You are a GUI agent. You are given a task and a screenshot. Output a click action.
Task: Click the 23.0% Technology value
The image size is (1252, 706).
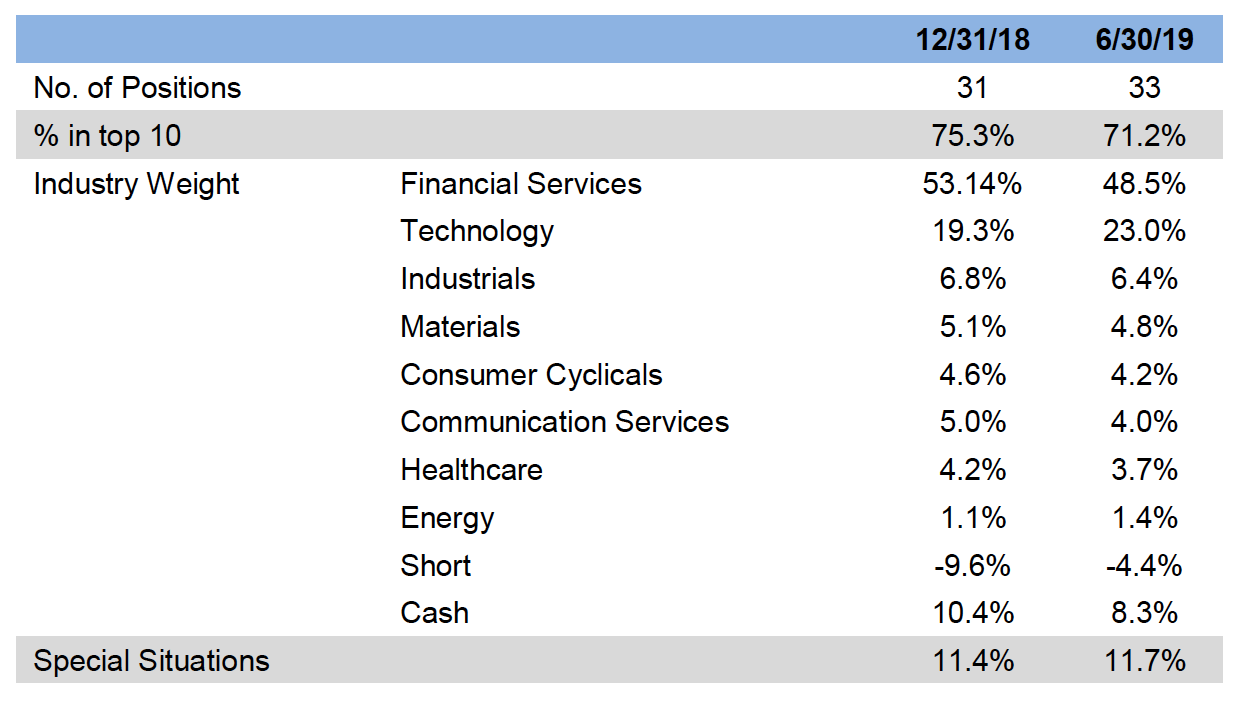tap(1144, 231)
